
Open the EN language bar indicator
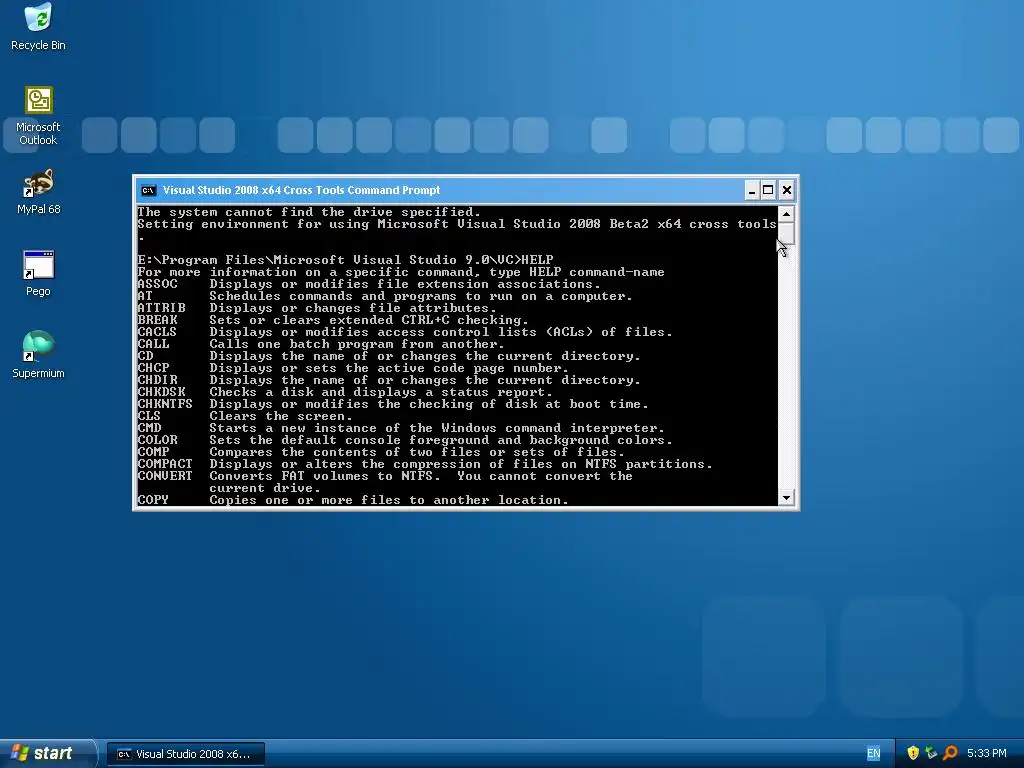(873, 753)
